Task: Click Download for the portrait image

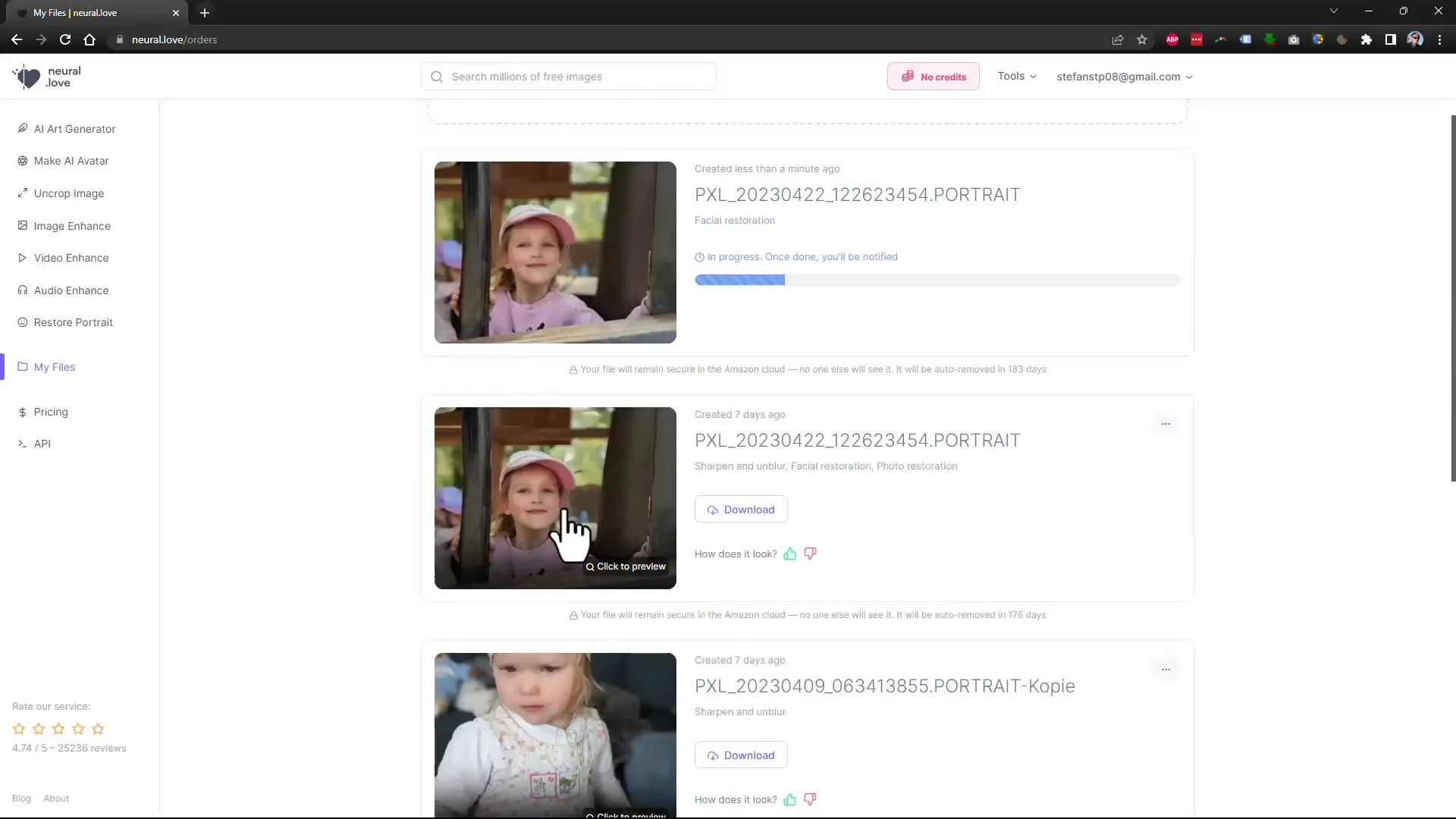Action: (742, 509)
